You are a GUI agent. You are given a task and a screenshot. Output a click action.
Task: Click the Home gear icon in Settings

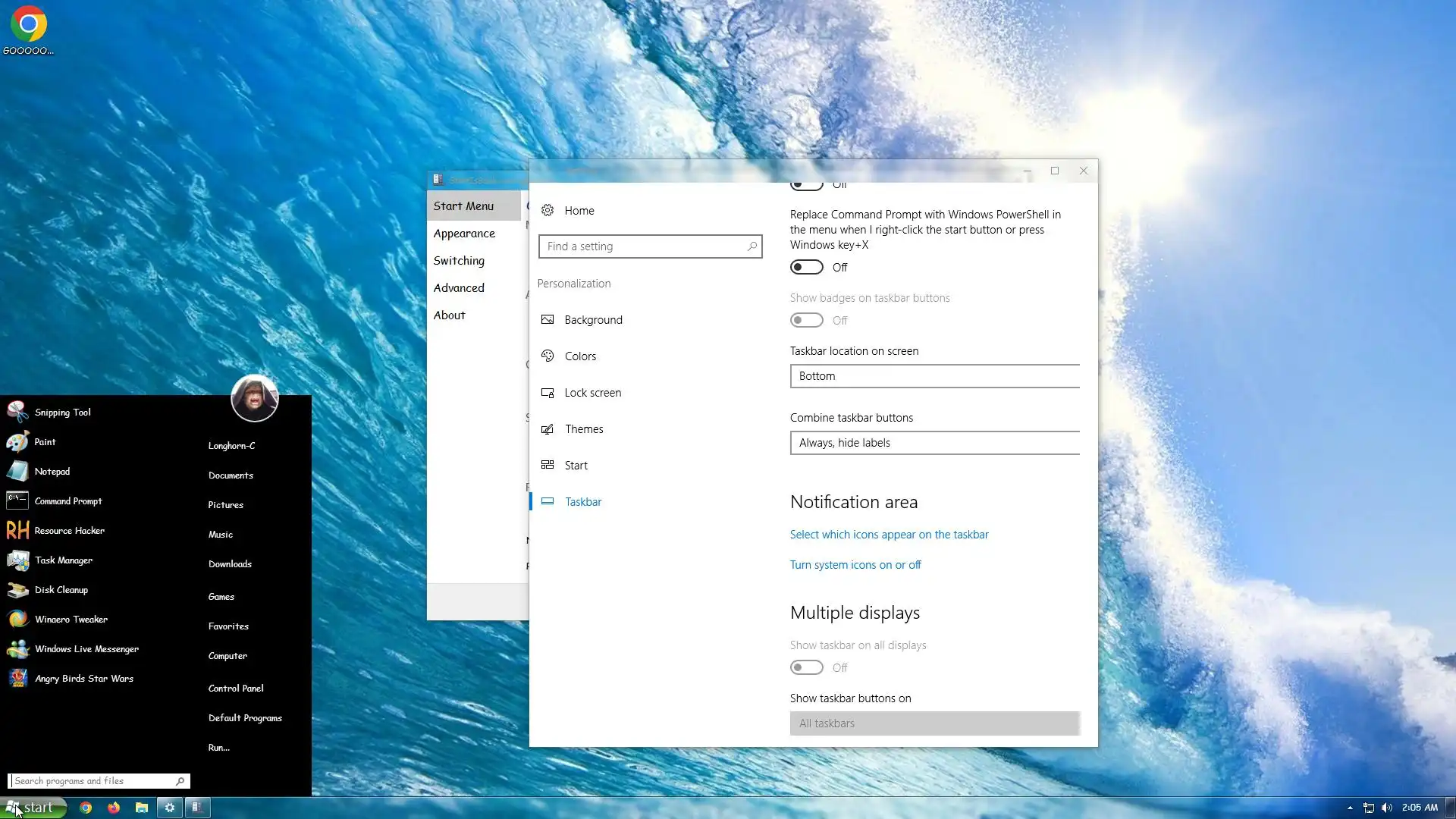[548, 211]
